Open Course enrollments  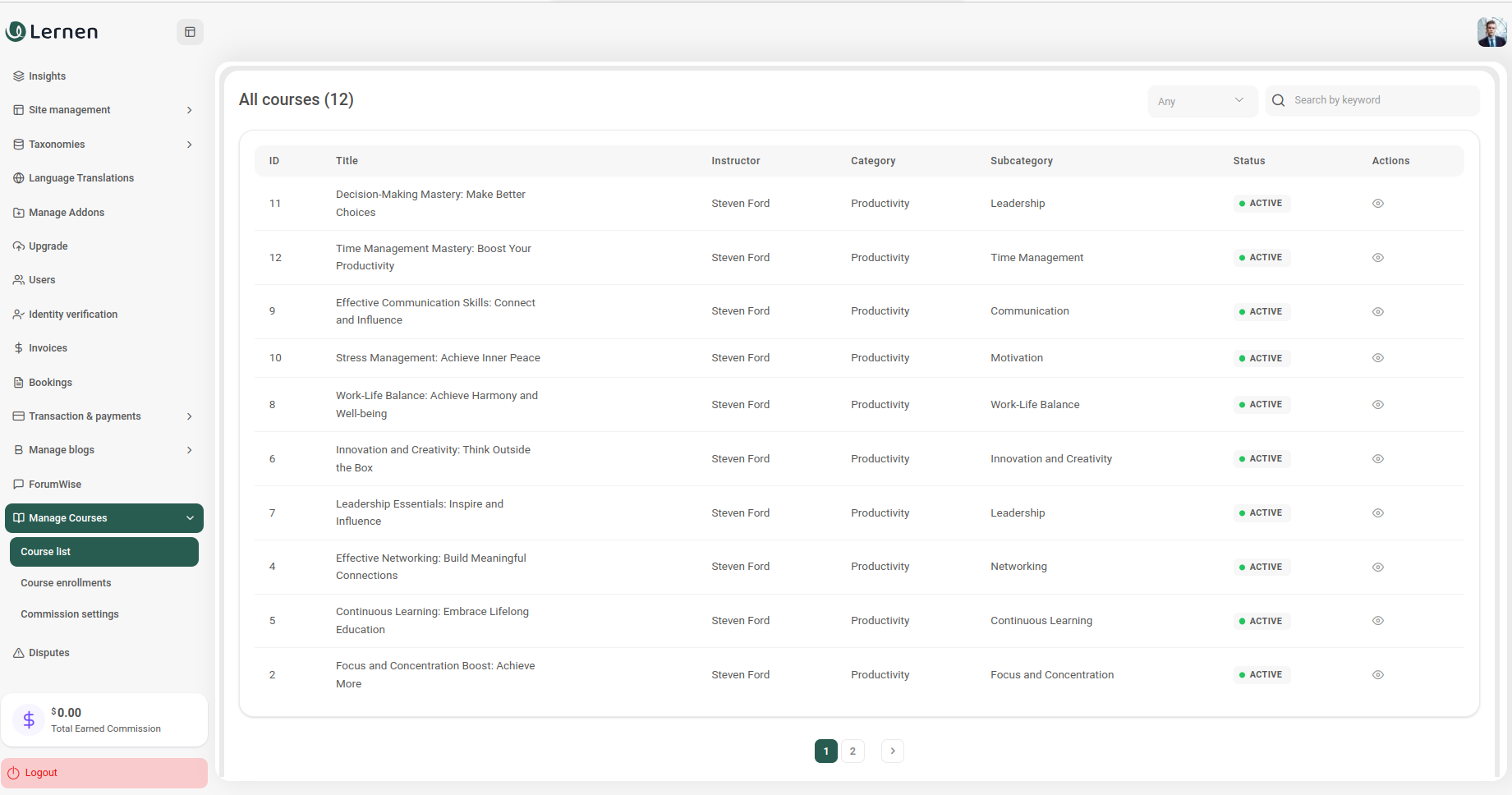point(66,583)
